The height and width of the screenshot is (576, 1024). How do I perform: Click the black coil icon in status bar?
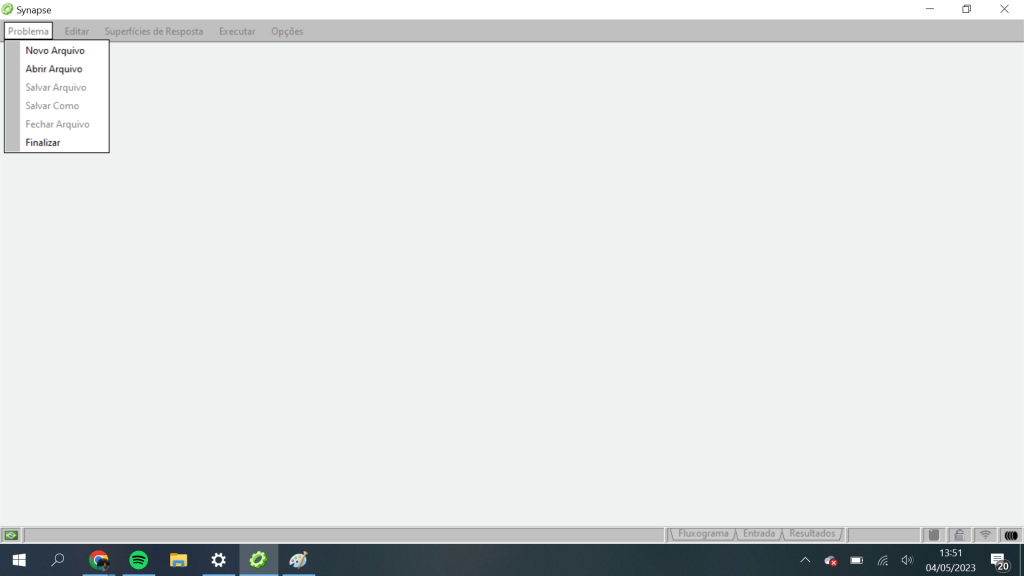tap(1011, 535)
